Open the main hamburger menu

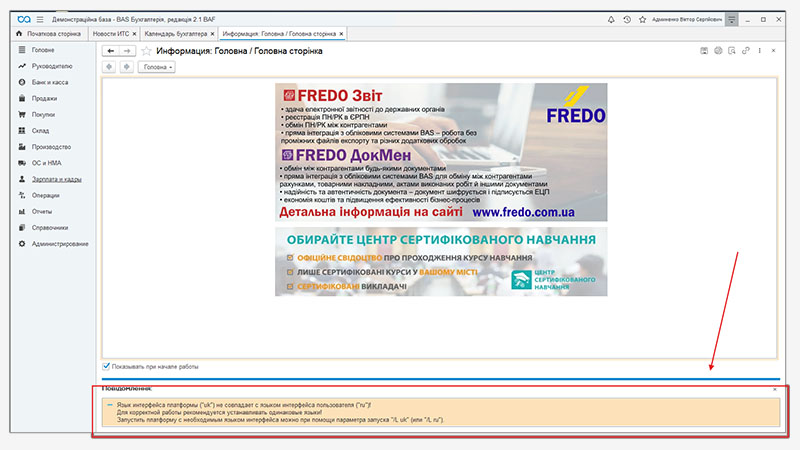(x=40, y=19)
